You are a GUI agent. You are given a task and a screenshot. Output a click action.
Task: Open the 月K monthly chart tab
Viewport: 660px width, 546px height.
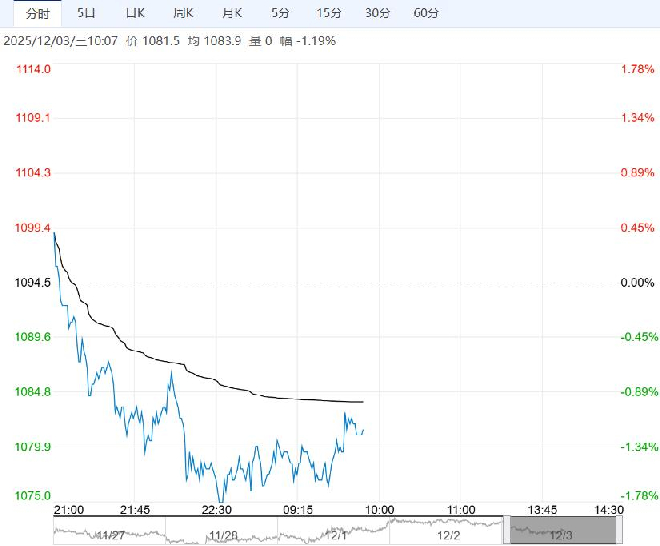pos(232,13)
